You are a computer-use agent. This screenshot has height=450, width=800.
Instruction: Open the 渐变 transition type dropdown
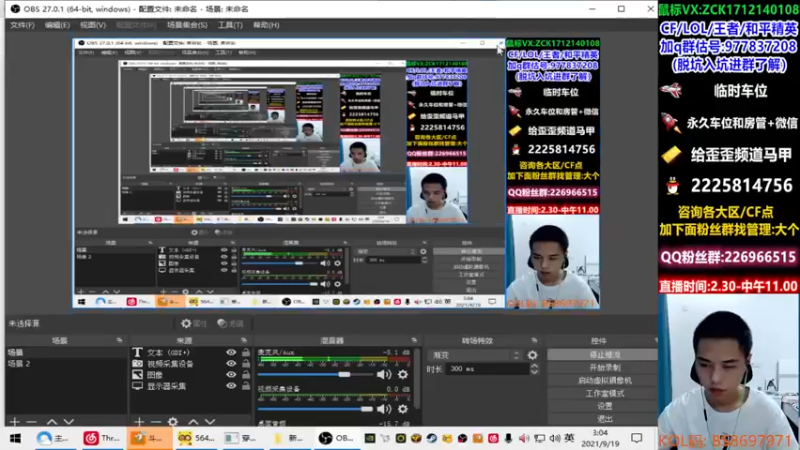pyautogui.click(x=475, y=355)
